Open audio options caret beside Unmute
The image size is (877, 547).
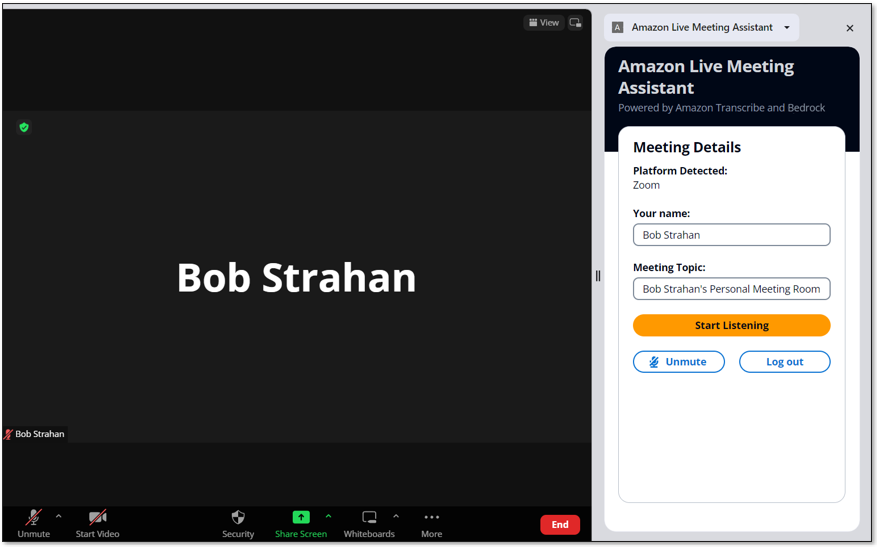coord(59,516)
